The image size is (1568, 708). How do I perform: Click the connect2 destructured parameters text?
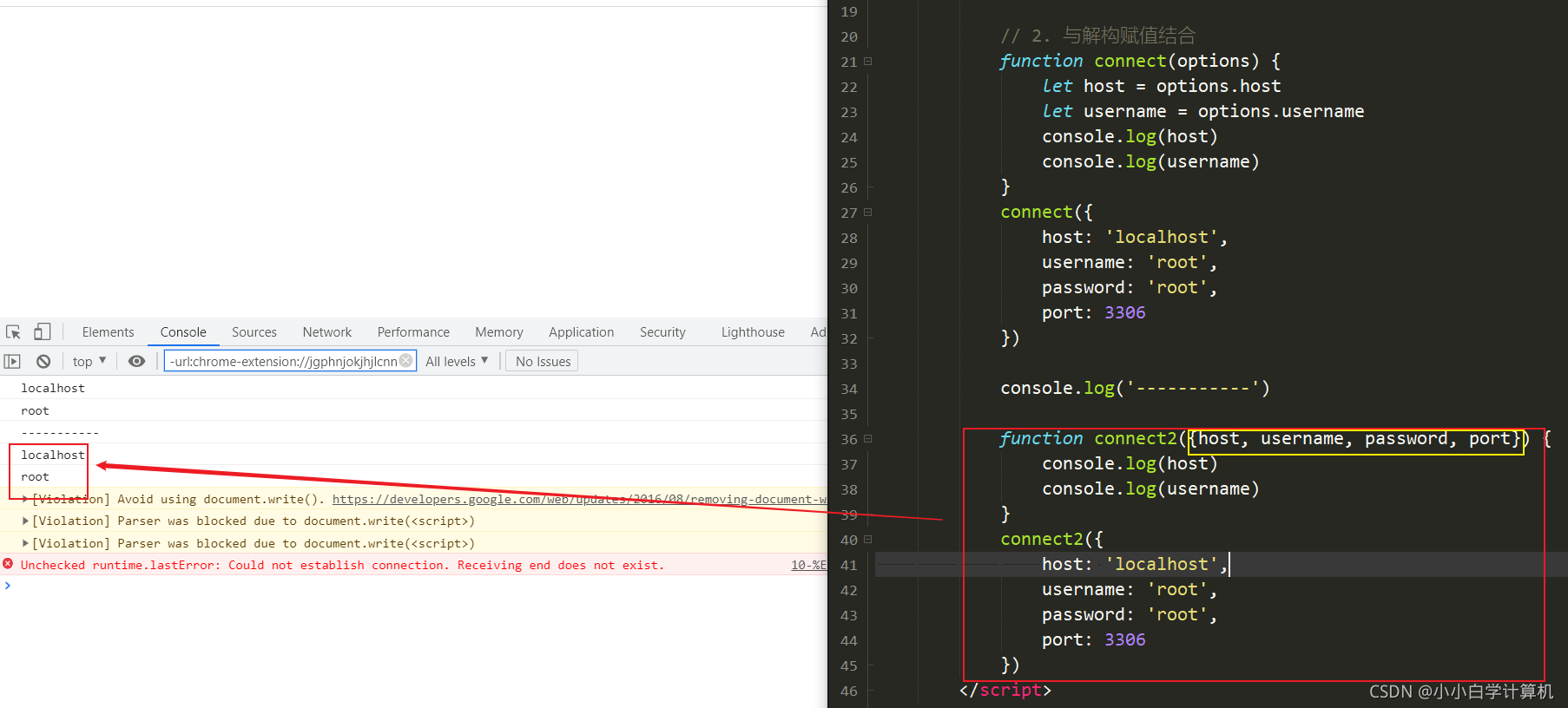tap(1354, 438)
